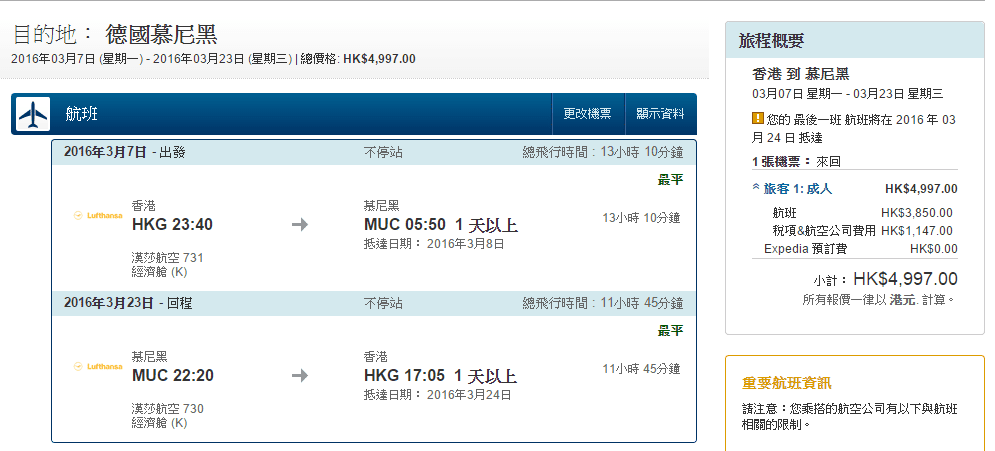Click the Lufthansa logo on the return flight

(x=97, y=366)
